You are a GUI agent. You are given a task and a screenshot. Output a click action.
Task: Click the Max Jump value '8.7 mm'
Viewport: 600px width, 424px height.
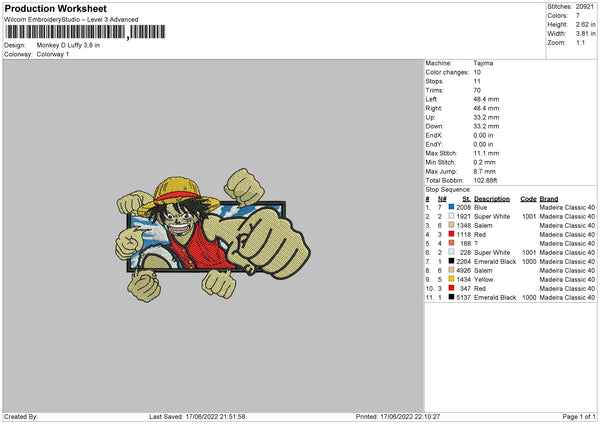point(484,171)
